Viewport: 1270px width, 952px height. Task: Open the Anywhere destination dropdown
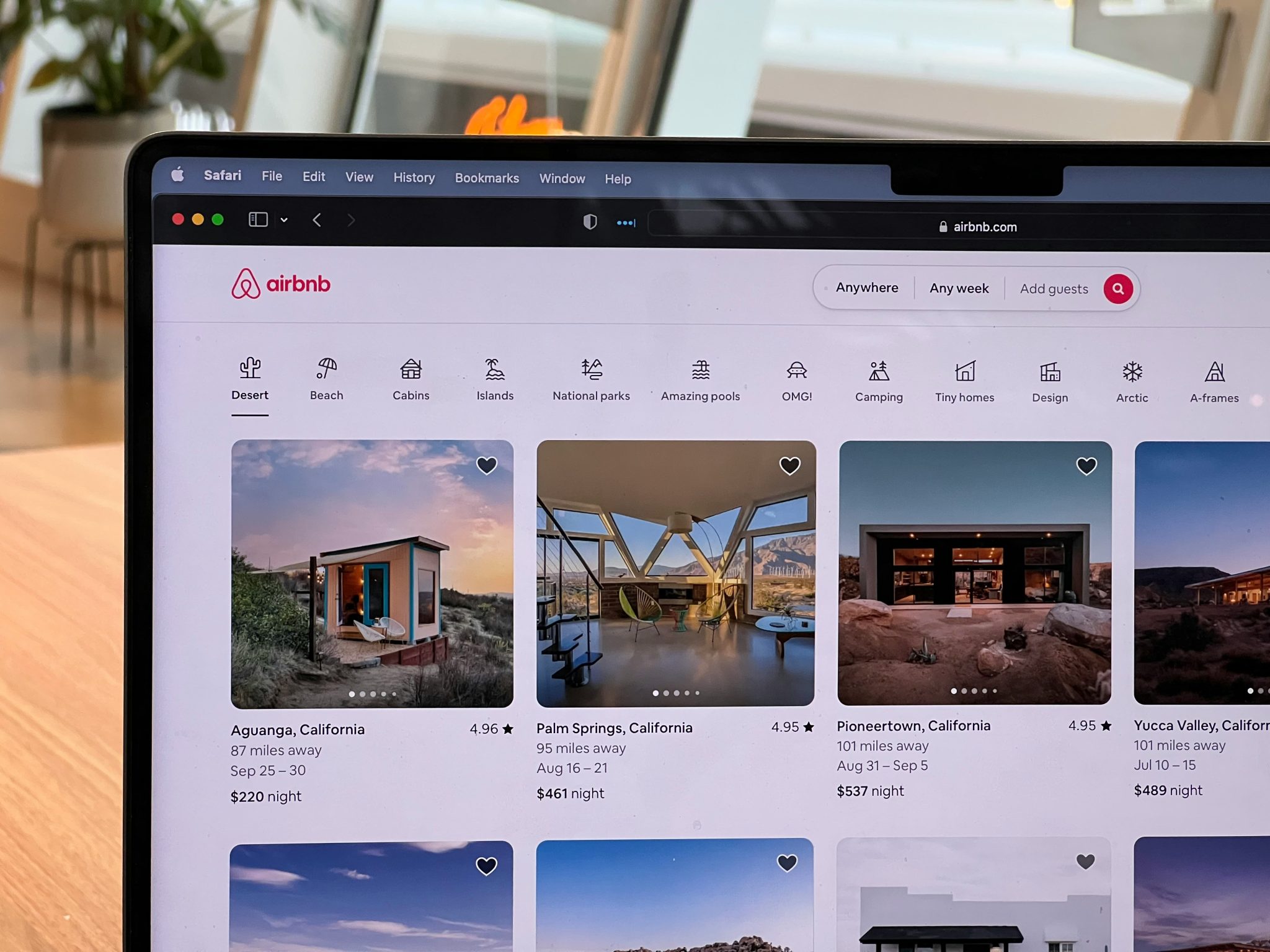click(x=866, y=289)
